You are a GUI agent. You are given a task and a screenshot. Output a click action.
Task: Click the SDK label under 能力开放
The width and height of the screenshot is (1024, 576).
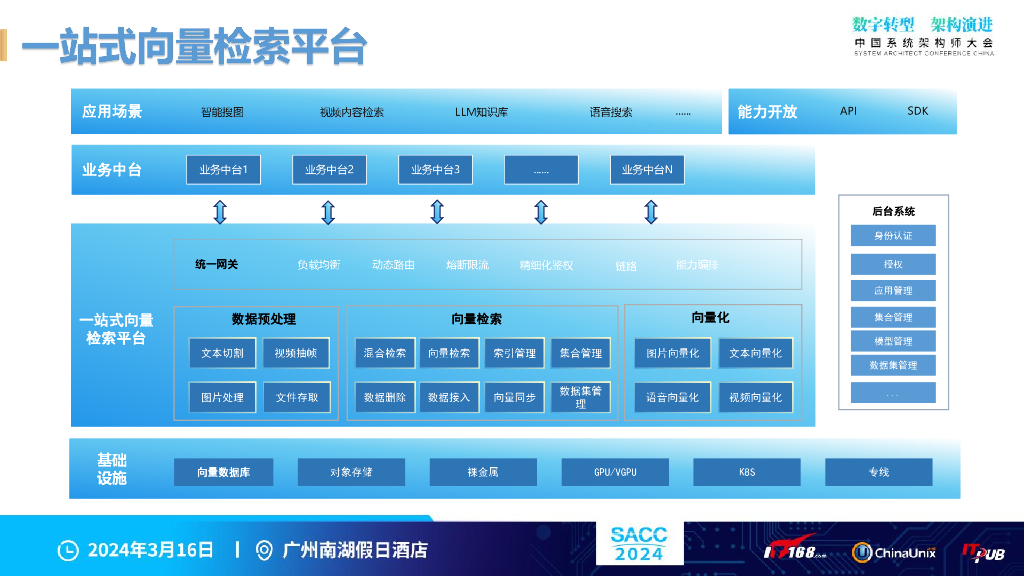(918, 111)
